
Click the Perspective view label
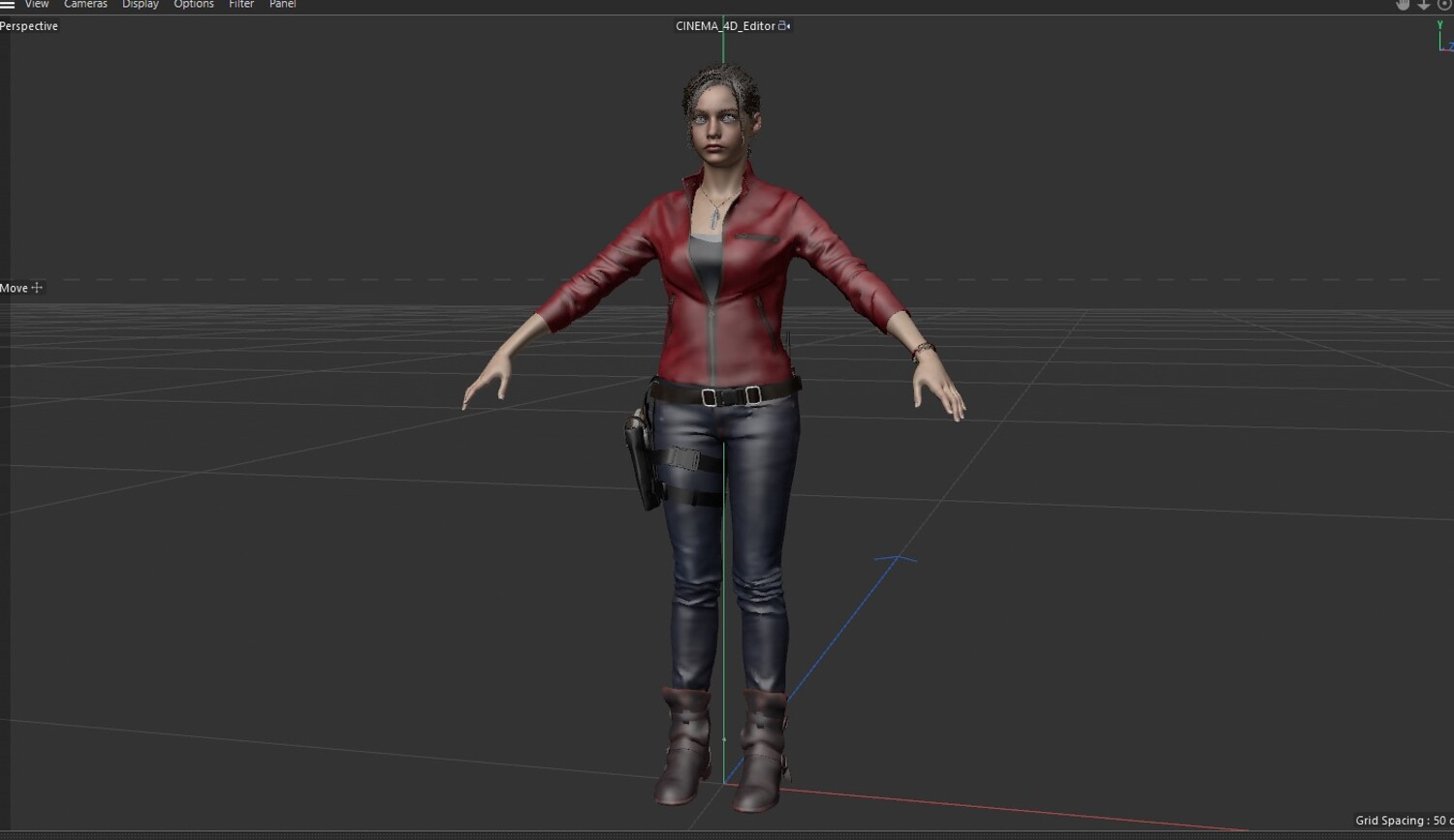29,26
